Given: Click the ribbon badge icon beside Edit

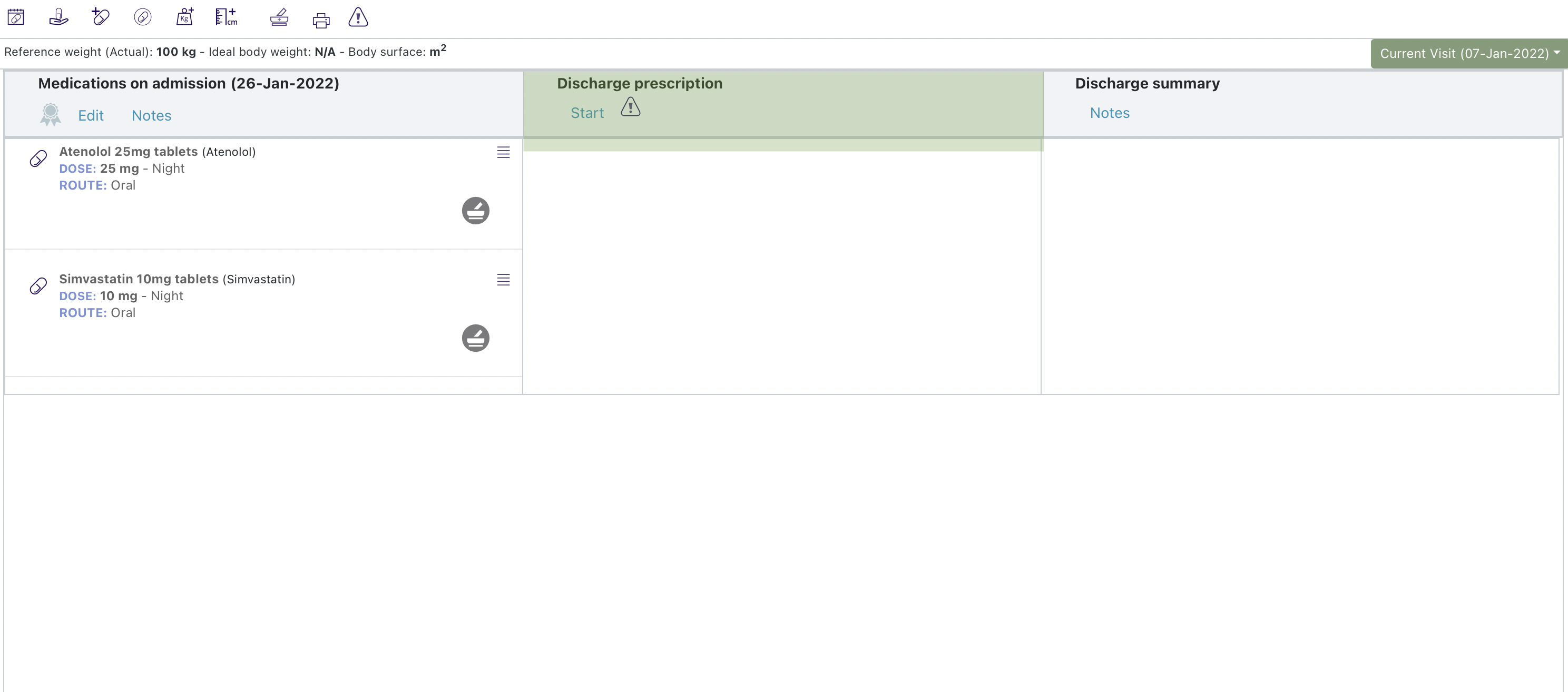Looking at the screenshot, I should click(51, 114).
